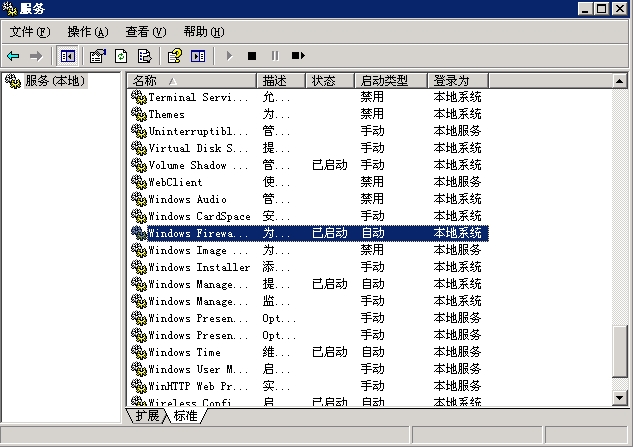Click 本地服务 in Uninterruptibl... row
The height and width of the screenshot is (447, 633).
457,131
